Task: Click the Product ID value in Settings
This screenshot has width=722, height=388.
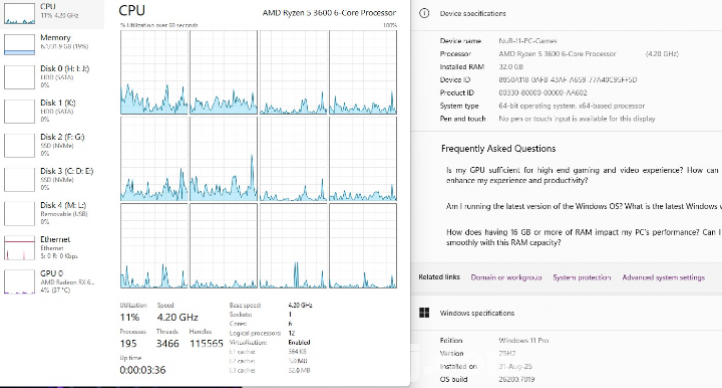Action: [x=543, y=93]
